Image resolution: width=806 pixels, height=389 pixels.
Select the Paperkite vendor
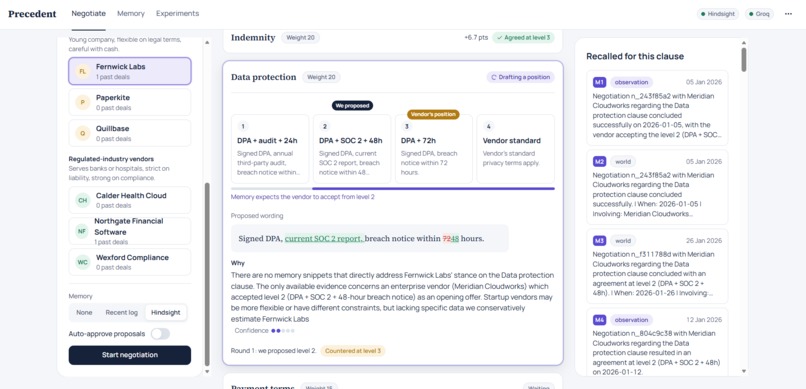point(130,102)
